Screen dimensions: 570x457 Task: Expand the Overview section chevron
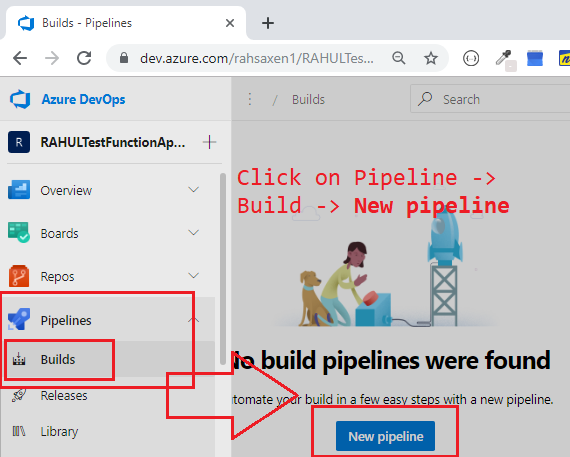[x=193, y=189]
